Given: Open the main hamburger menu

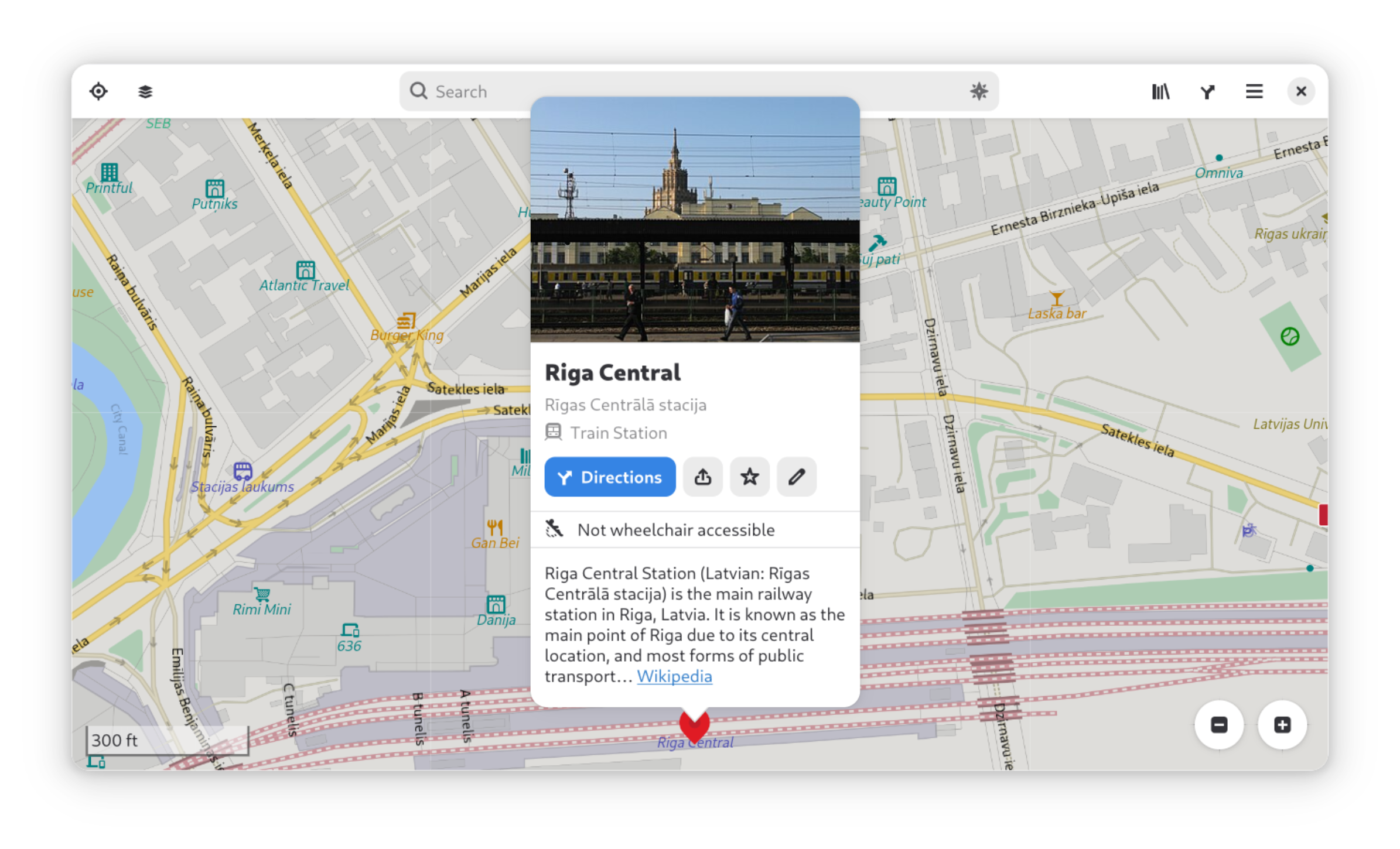Looking at the screenshot, I should pyautogui.click(x=1254, y=91).
